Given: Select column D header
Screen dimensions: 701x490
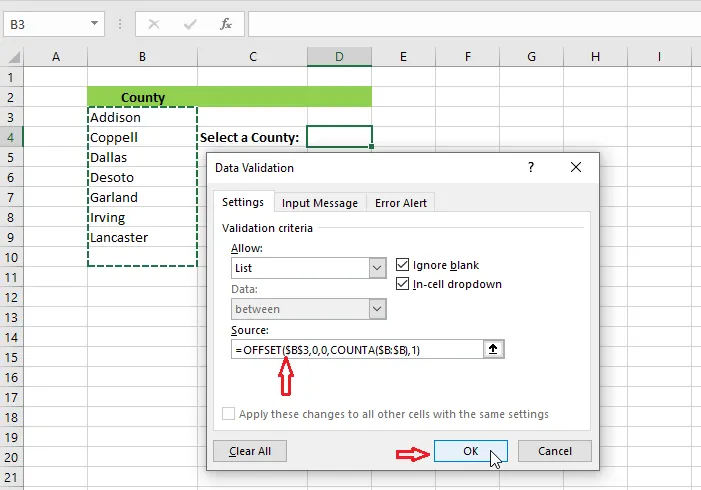Looking at the screenshot, I should 339,57.
